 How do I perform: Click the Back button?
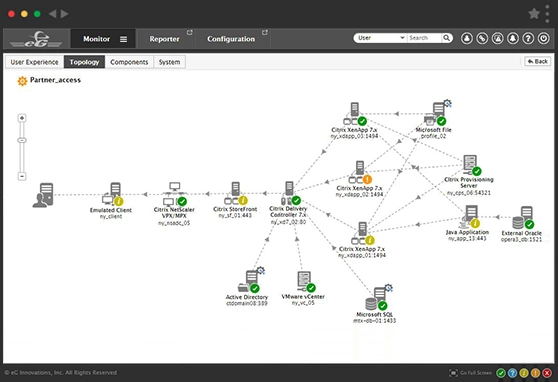pos(537,61)
